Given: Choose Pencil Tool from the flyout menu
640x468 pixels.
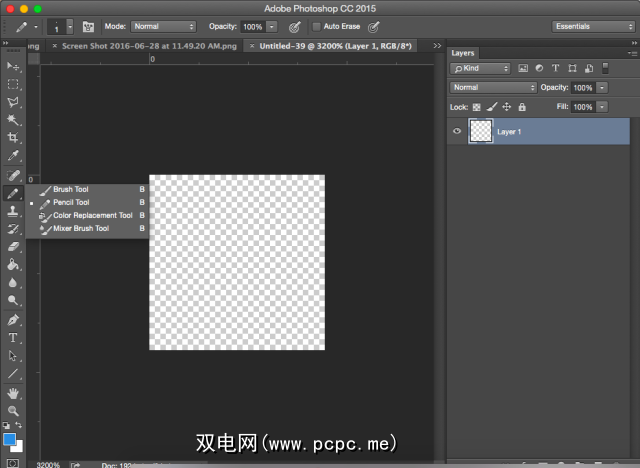Looking at the screenshot, I should pyautogui.click(x=71, y=202).
